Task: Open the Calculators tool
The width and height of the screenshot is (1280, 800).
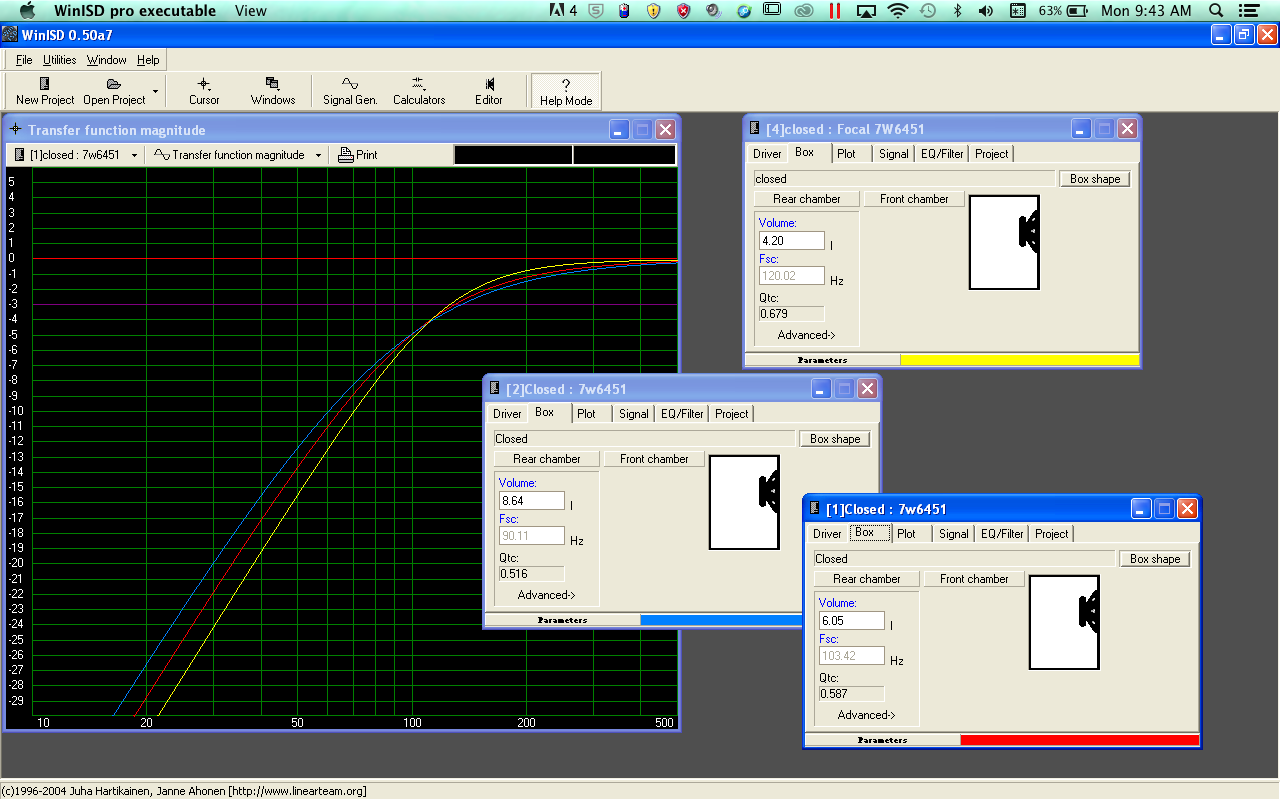Action: pos(419,91)
